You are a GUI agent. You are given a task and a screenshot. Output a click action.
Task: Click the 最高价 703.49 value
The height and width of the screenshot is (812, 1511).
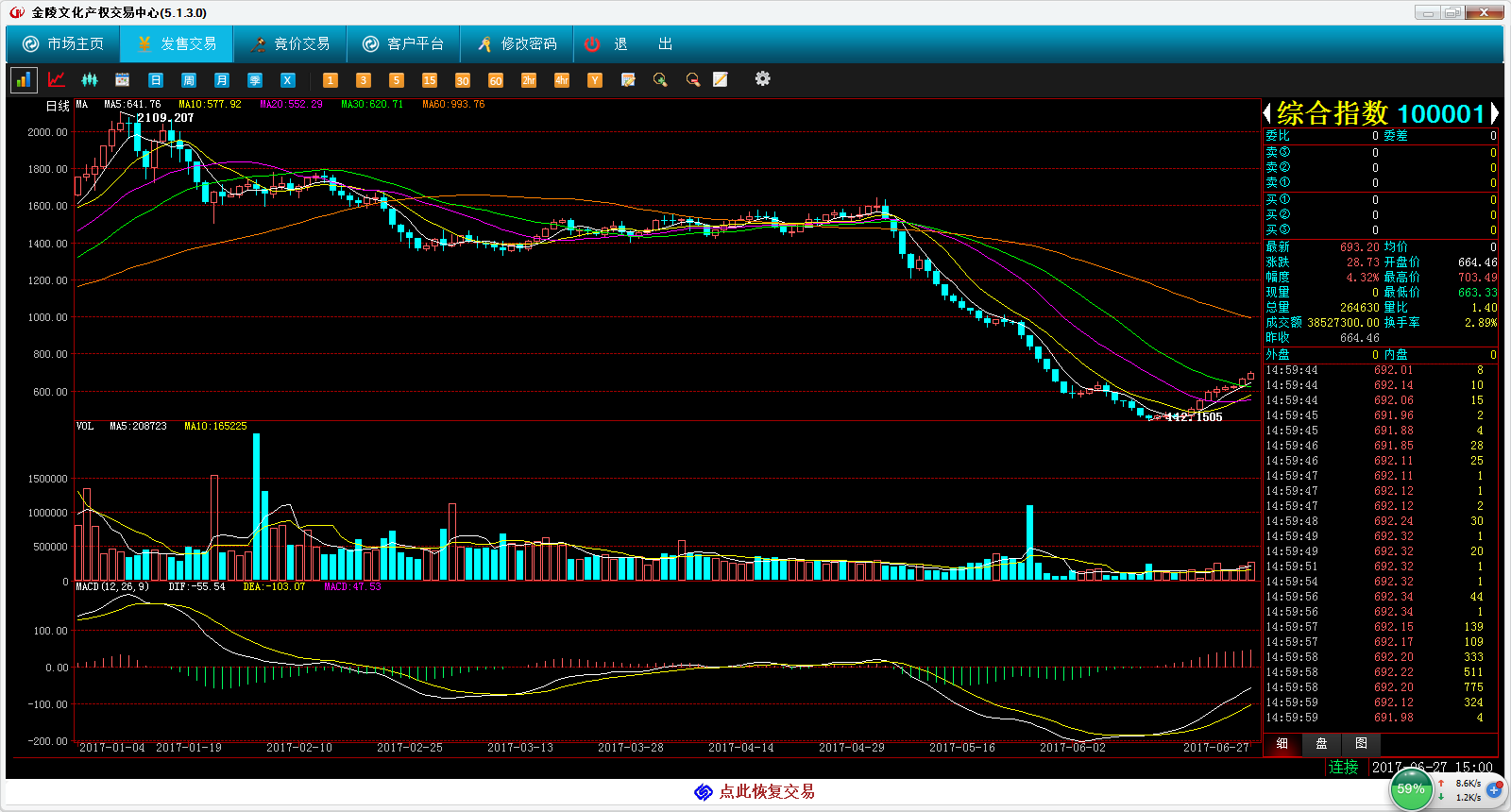click(x=1478, y=278)
